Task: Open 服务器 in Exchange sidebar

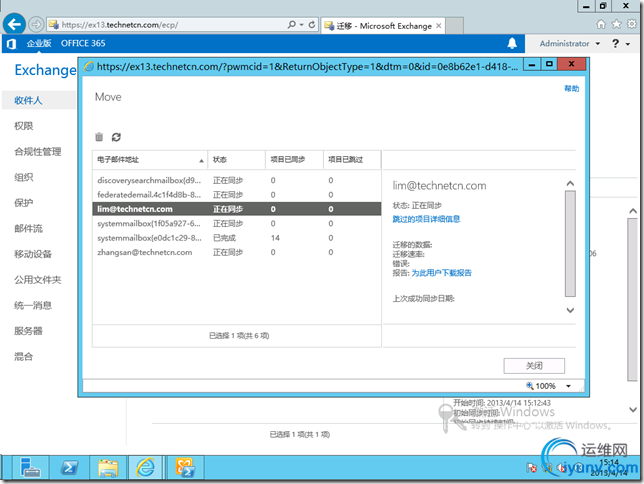Action: pos(28,331)
